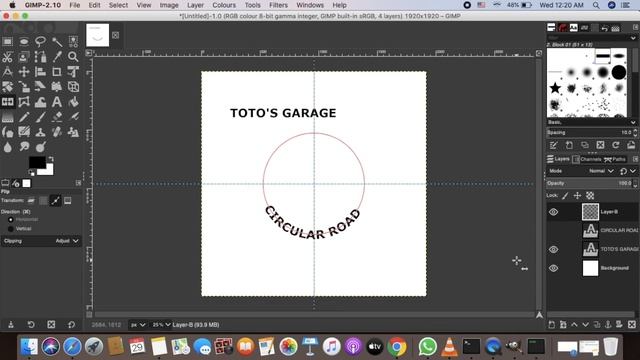The height and width of the screenshot is (360, 640).
Task: Pick the Pencil tool
Action: pos(24,117)
